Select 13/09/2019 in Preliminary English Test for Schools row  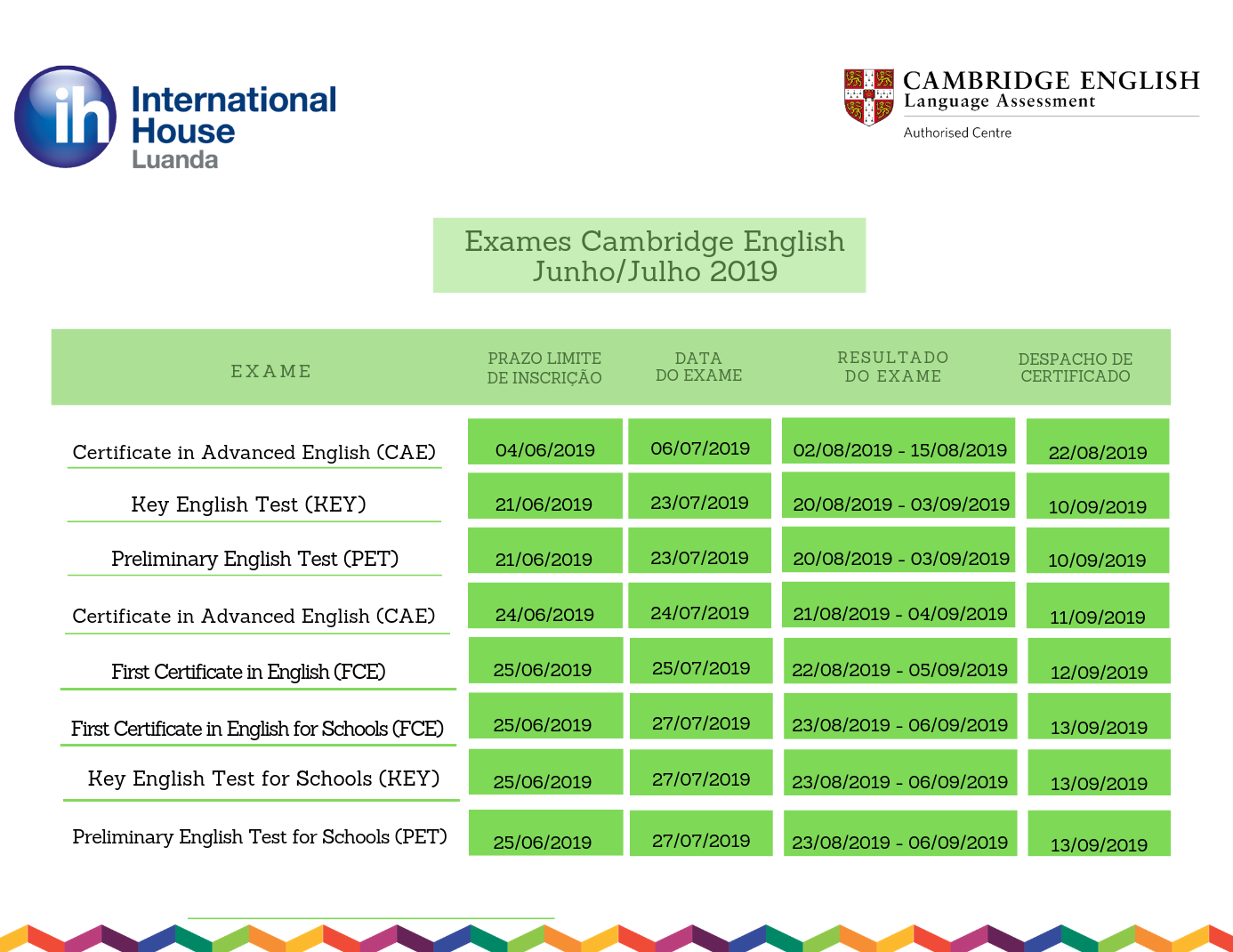click(1100, 833)
